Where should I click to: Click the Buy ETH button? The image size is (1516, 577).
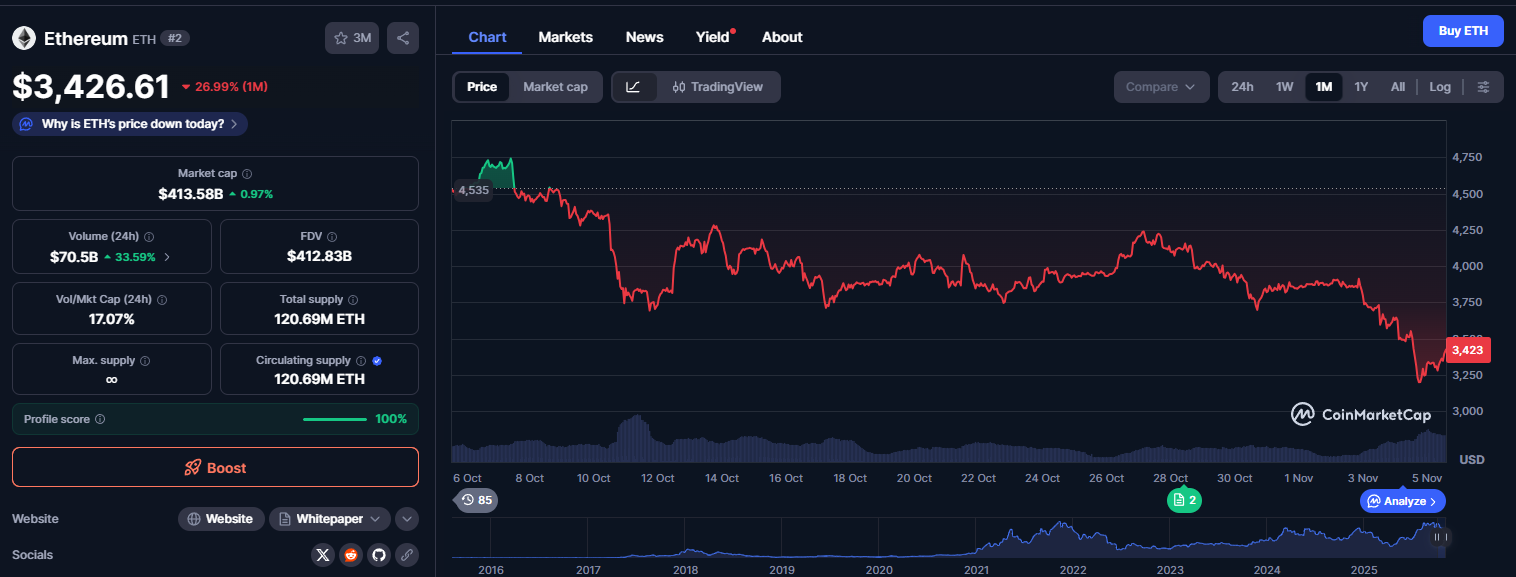pos(1462,31)
